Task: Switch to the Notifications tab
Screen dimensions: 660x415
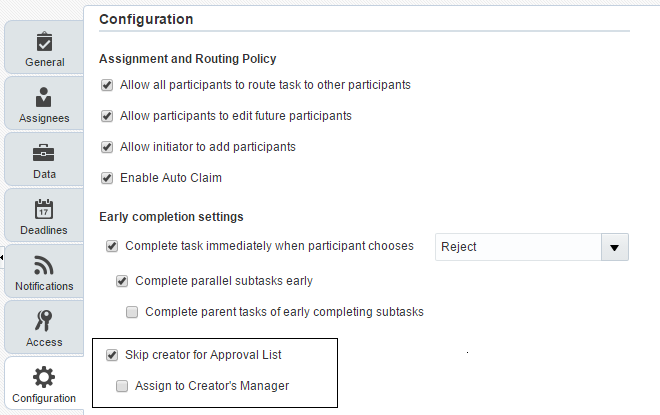Action: [44, 286]
